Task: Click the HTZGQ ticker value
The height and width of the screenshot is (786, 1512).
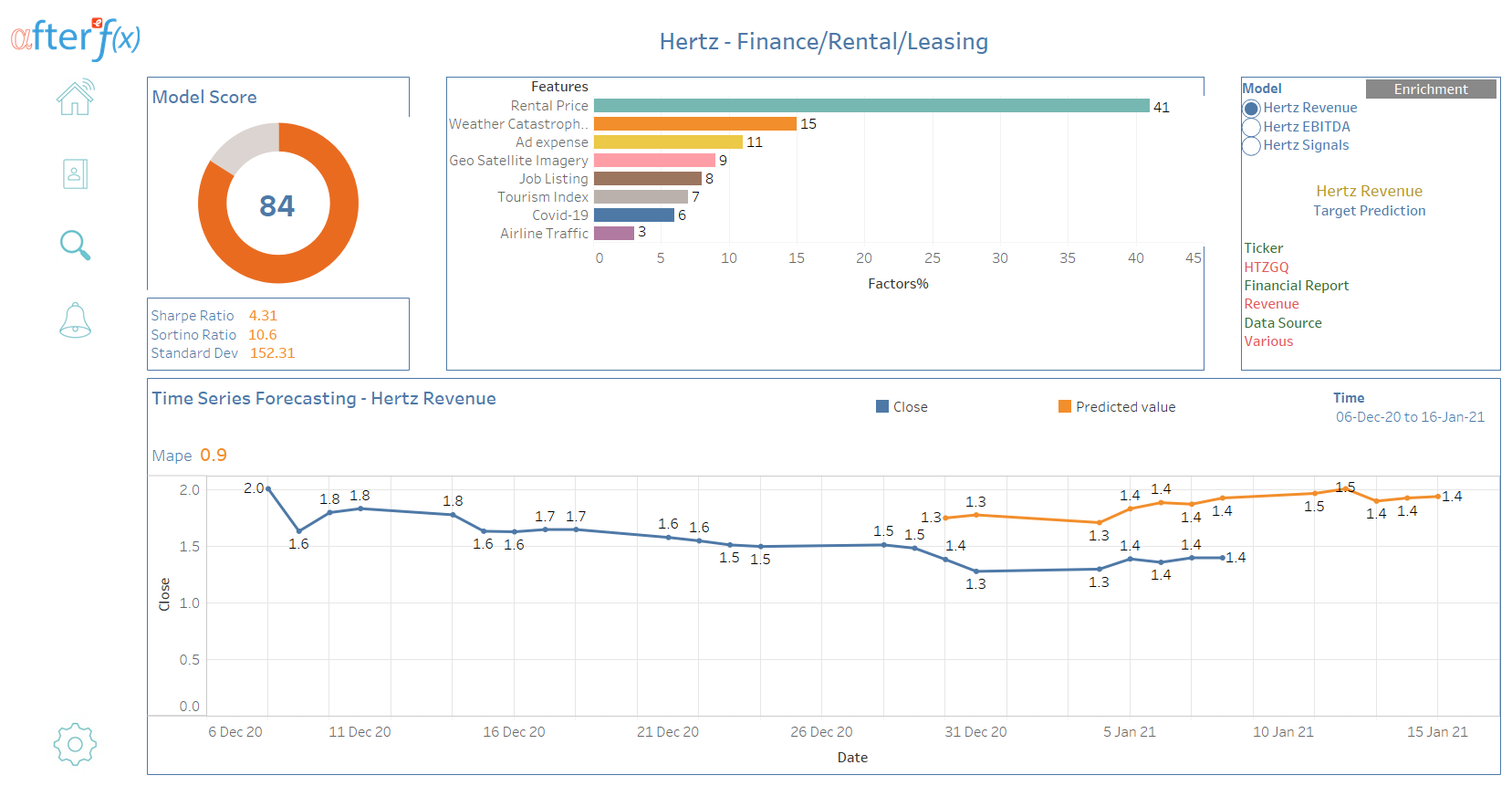Action: click(x=1267, y=267)
